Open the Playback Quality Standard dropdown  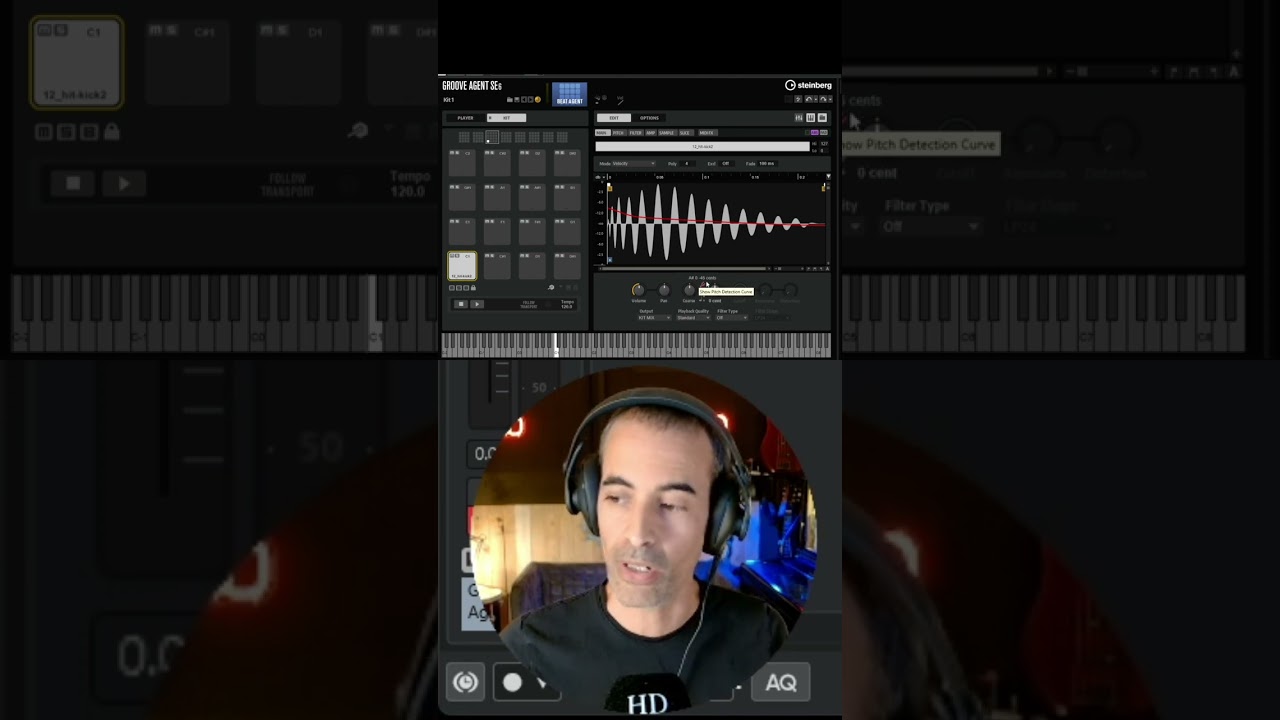pyautogui.click(x=693, y=317)
